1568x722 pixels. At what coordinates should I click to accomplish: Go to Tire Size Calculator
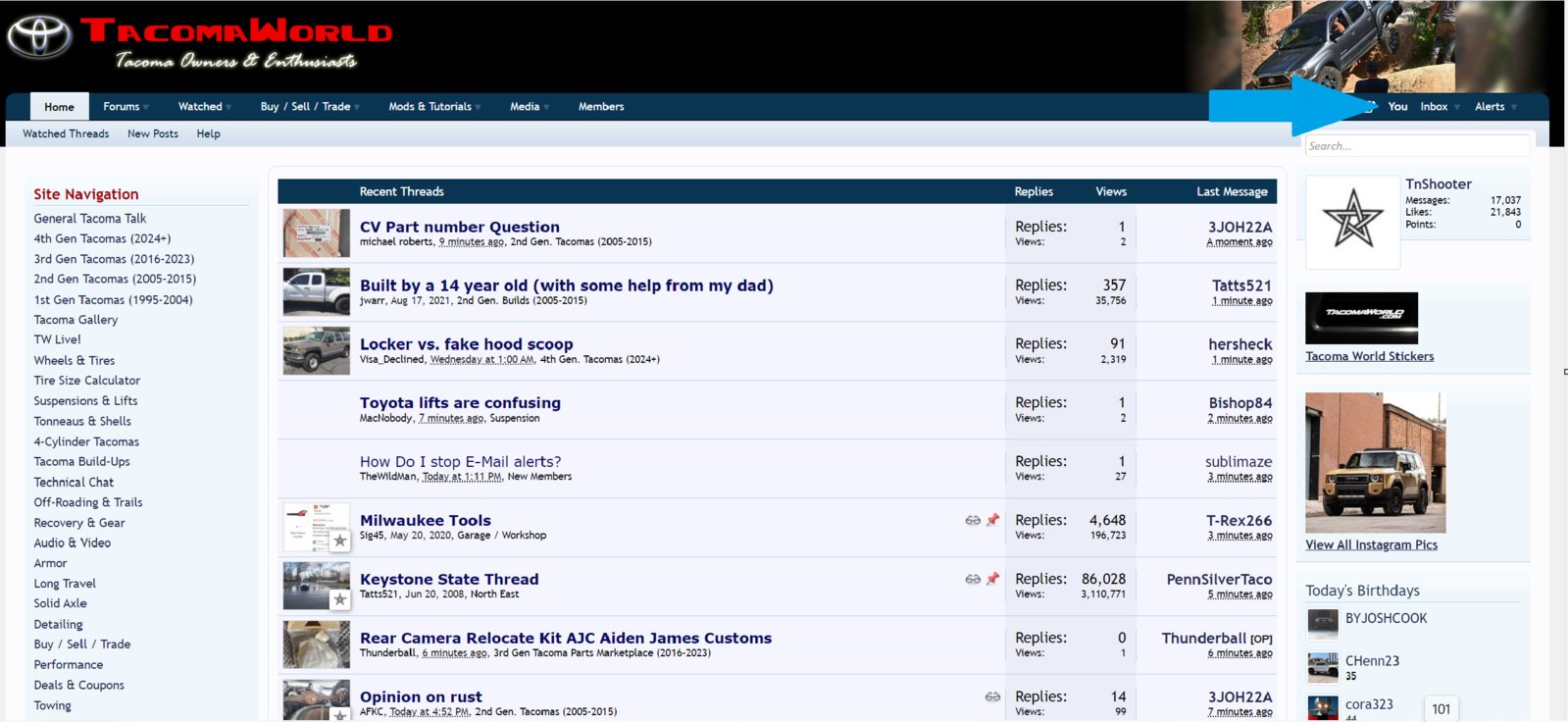click(x=87, y=381)
